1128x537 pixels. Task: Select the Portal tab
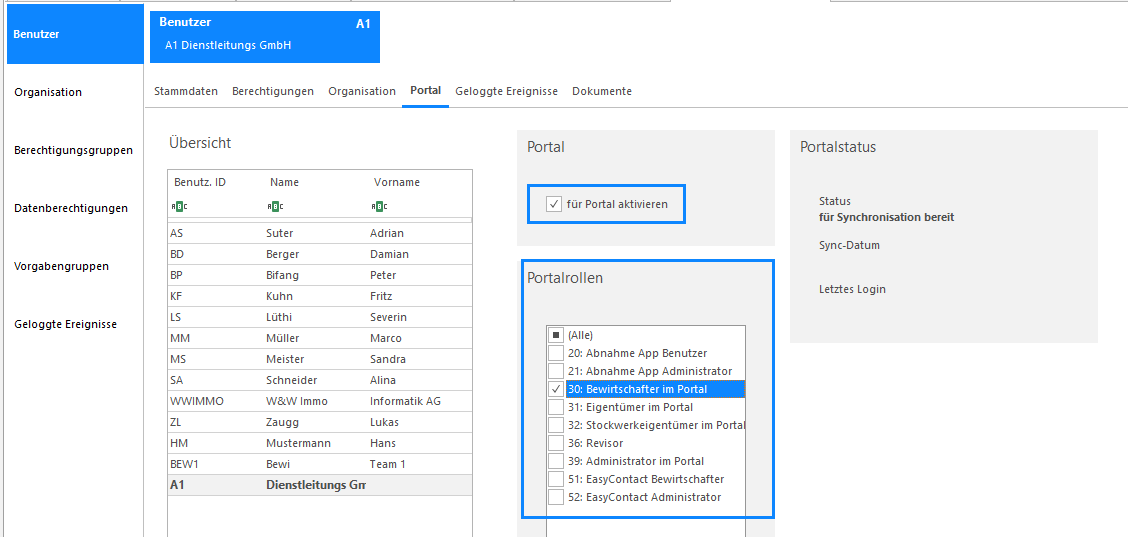425,91
